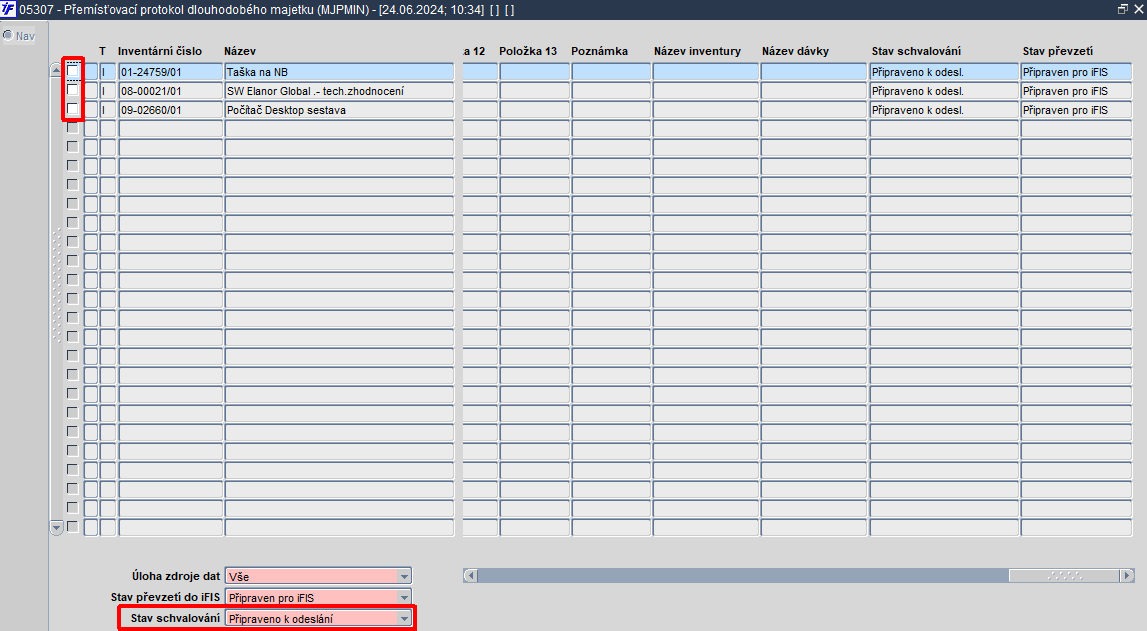Screen dimensions: 1147x631
Task: Click Stav převzetí cell of Taška na NB row
Action: tap(1076, 72)
